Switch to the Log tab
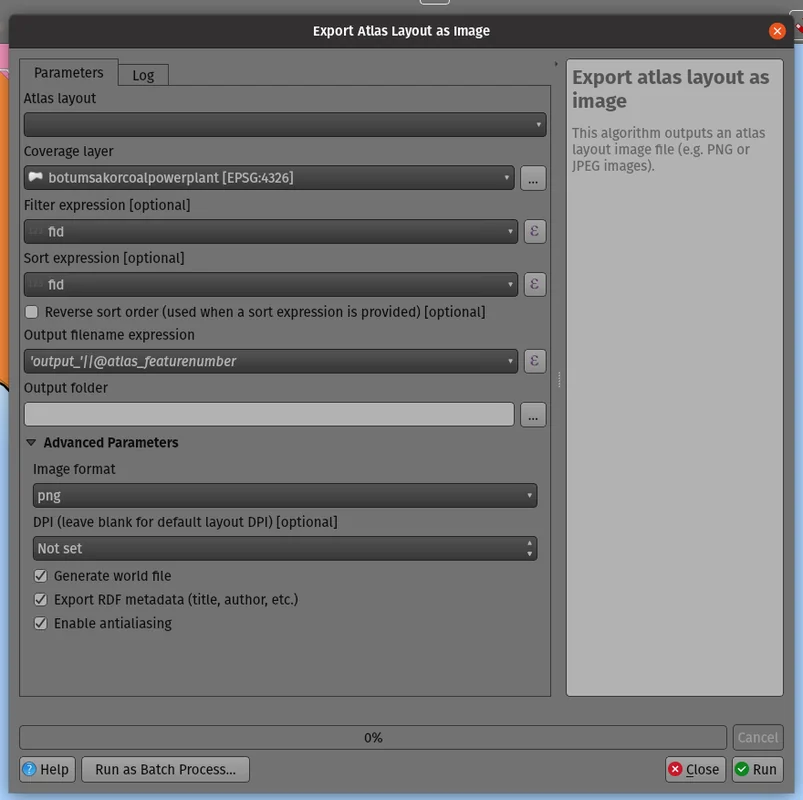The image size is (803, 800). tap(143, 75)
